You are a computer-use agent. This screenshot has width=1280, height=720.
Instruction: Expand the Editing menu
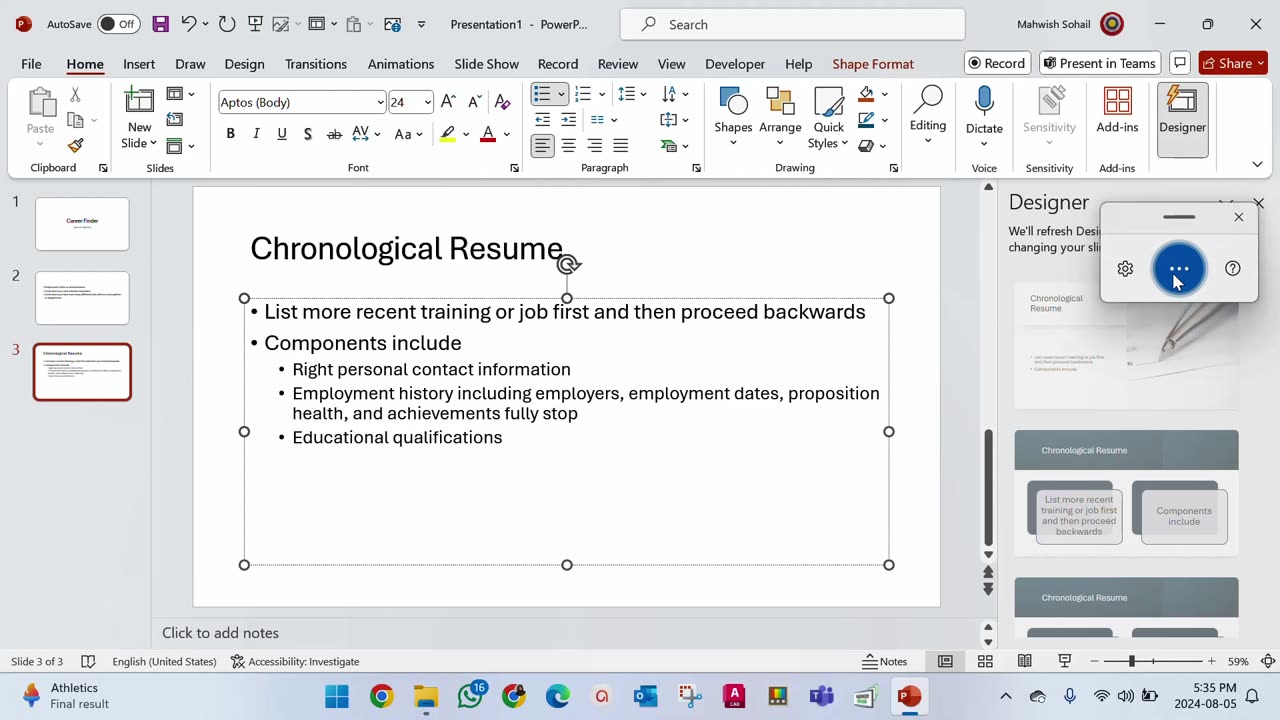pos(928,116)
